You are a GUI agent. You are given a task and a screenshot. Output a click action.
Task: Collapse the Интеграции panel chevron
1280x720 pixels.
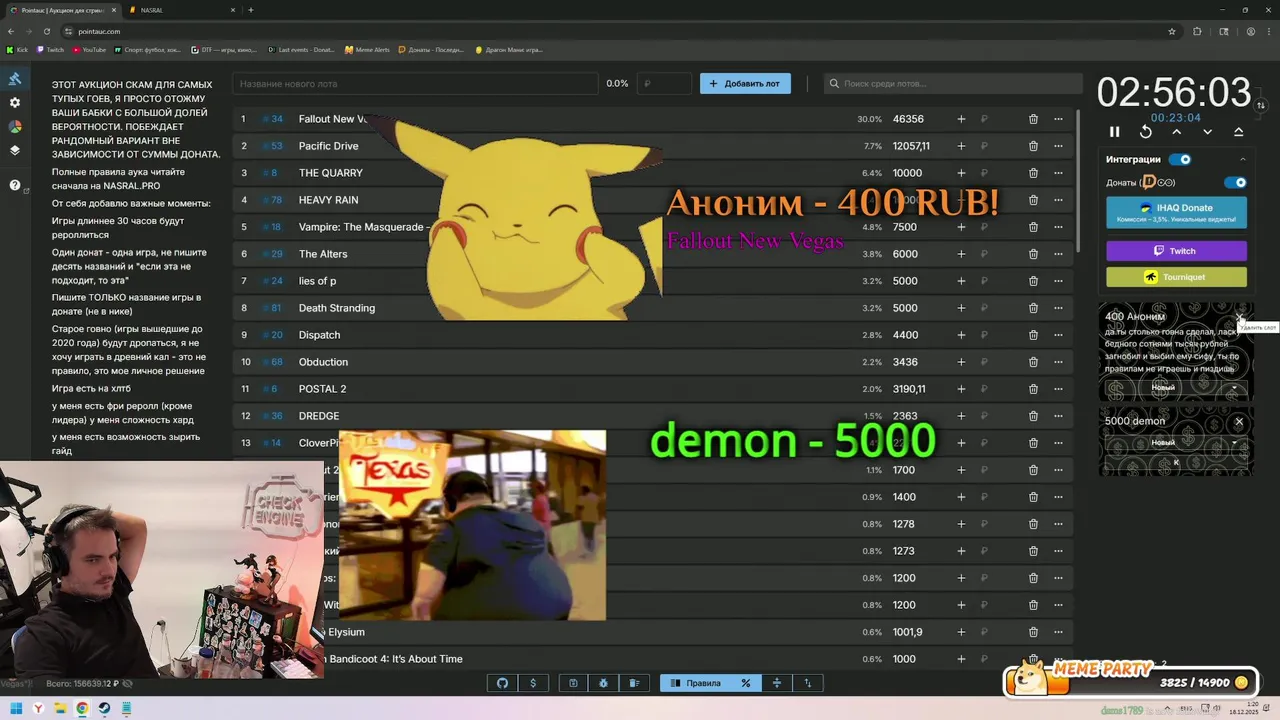pos(1243,159)
